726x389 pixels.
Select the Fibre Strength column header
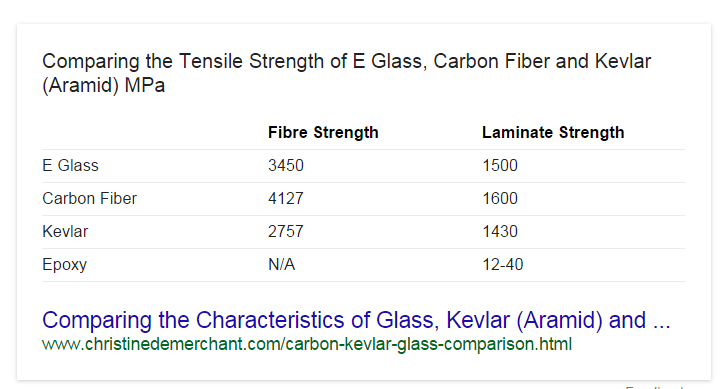pos(323,132)
